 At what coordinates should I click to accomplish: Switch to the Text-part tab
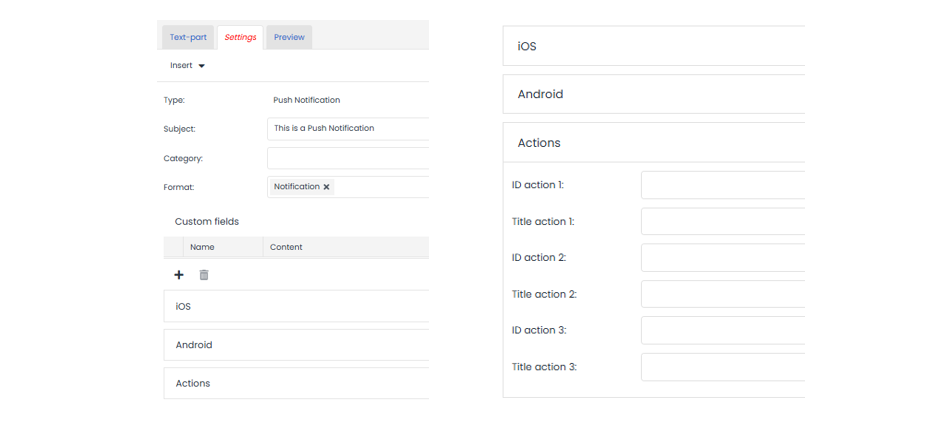pyautogui.click(x=188, y=38)
